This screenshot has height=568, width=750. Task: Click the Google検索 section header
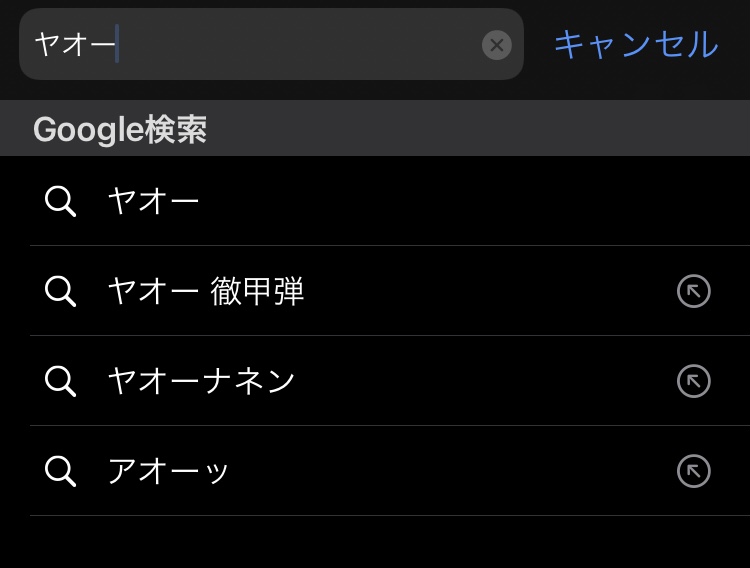coord(120,129)
